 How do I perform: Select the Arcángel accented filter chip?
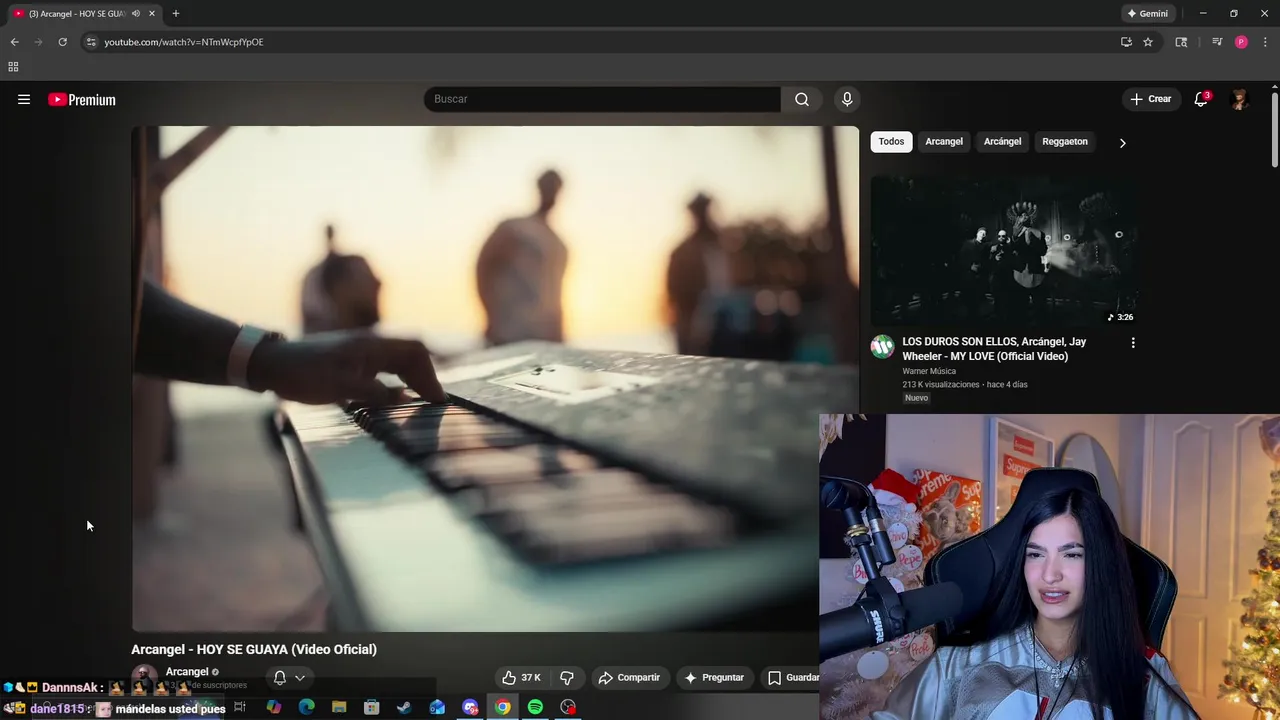coord(1002,141)
